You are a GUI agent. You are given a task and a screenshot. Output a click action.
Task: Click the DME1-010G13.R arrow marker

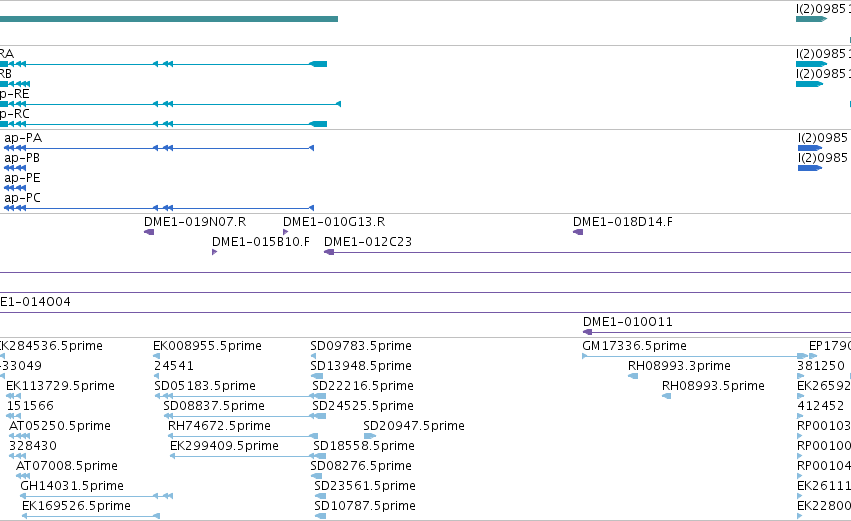pyautogui.click(x=285, y=232)
